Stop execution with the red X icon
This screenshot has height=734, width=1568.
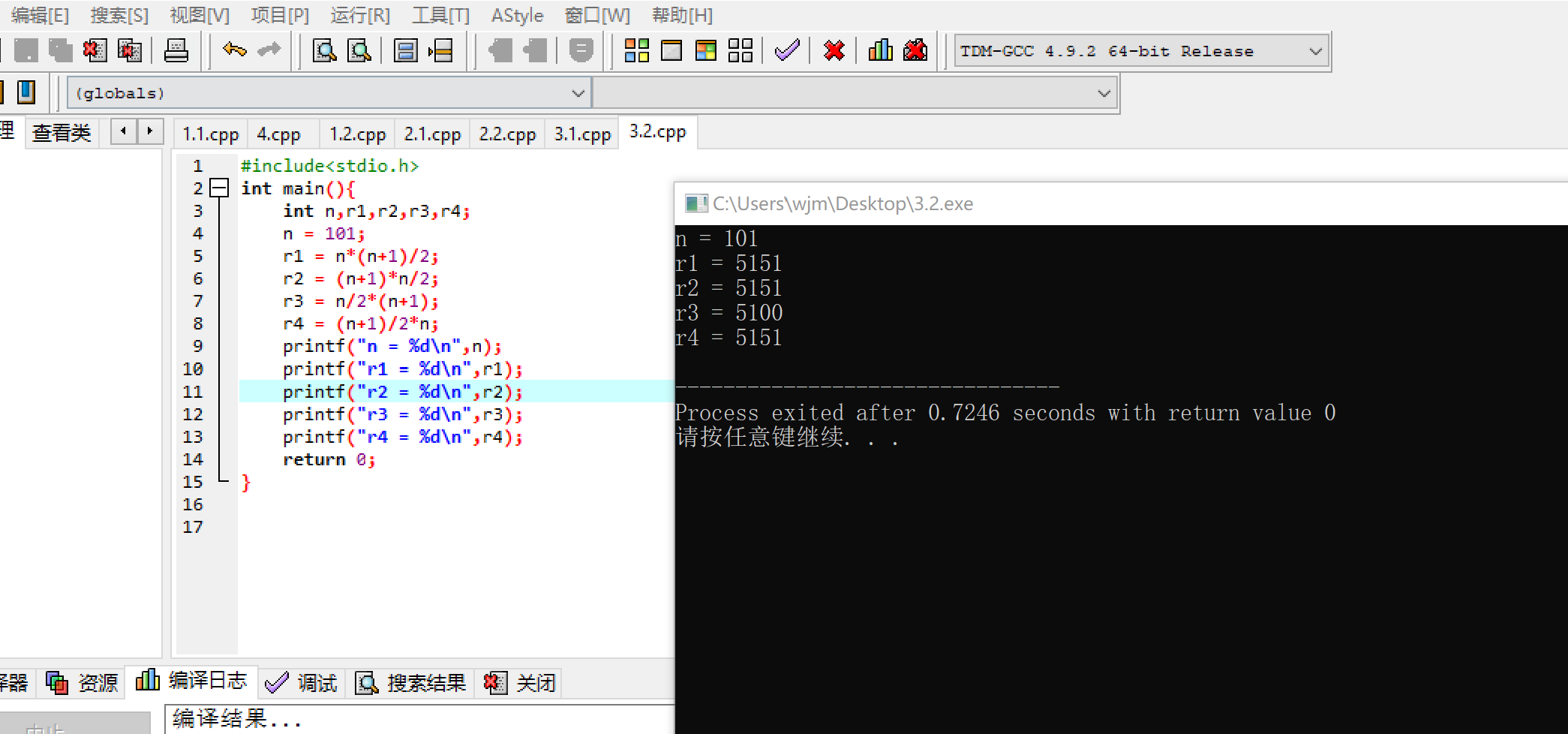(834, 51)
